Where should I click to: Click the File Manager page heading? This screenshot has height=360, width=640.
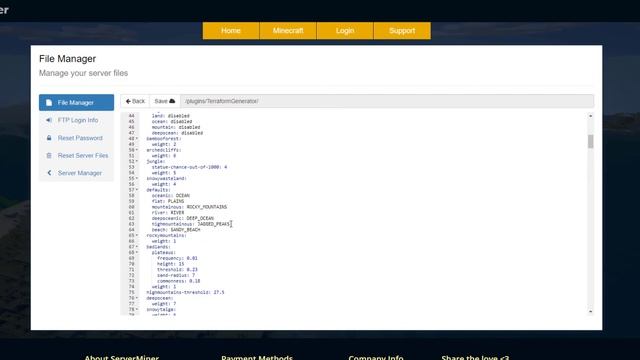67,59
